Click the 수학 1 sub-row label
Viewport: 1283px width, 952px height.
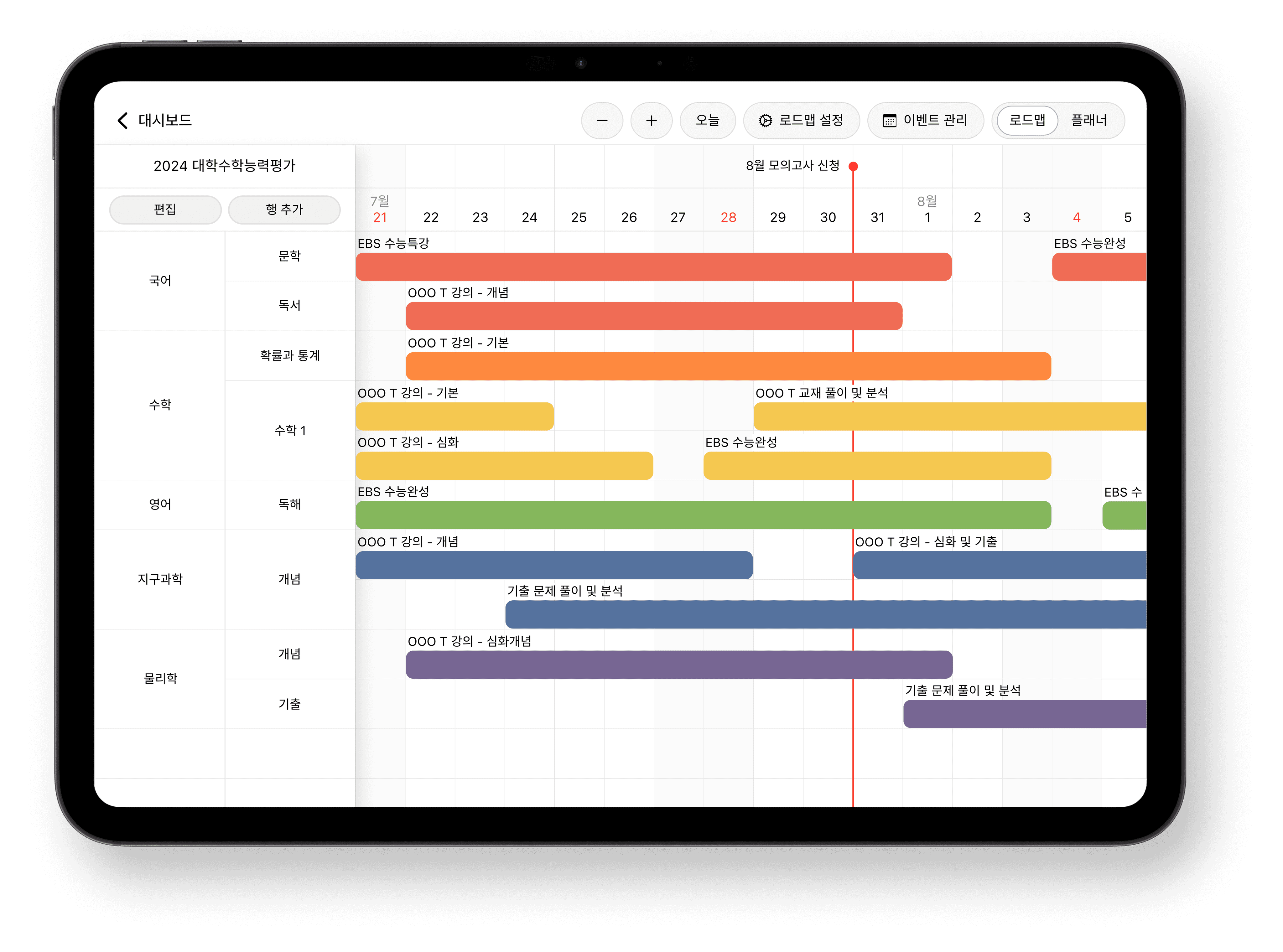289,431
